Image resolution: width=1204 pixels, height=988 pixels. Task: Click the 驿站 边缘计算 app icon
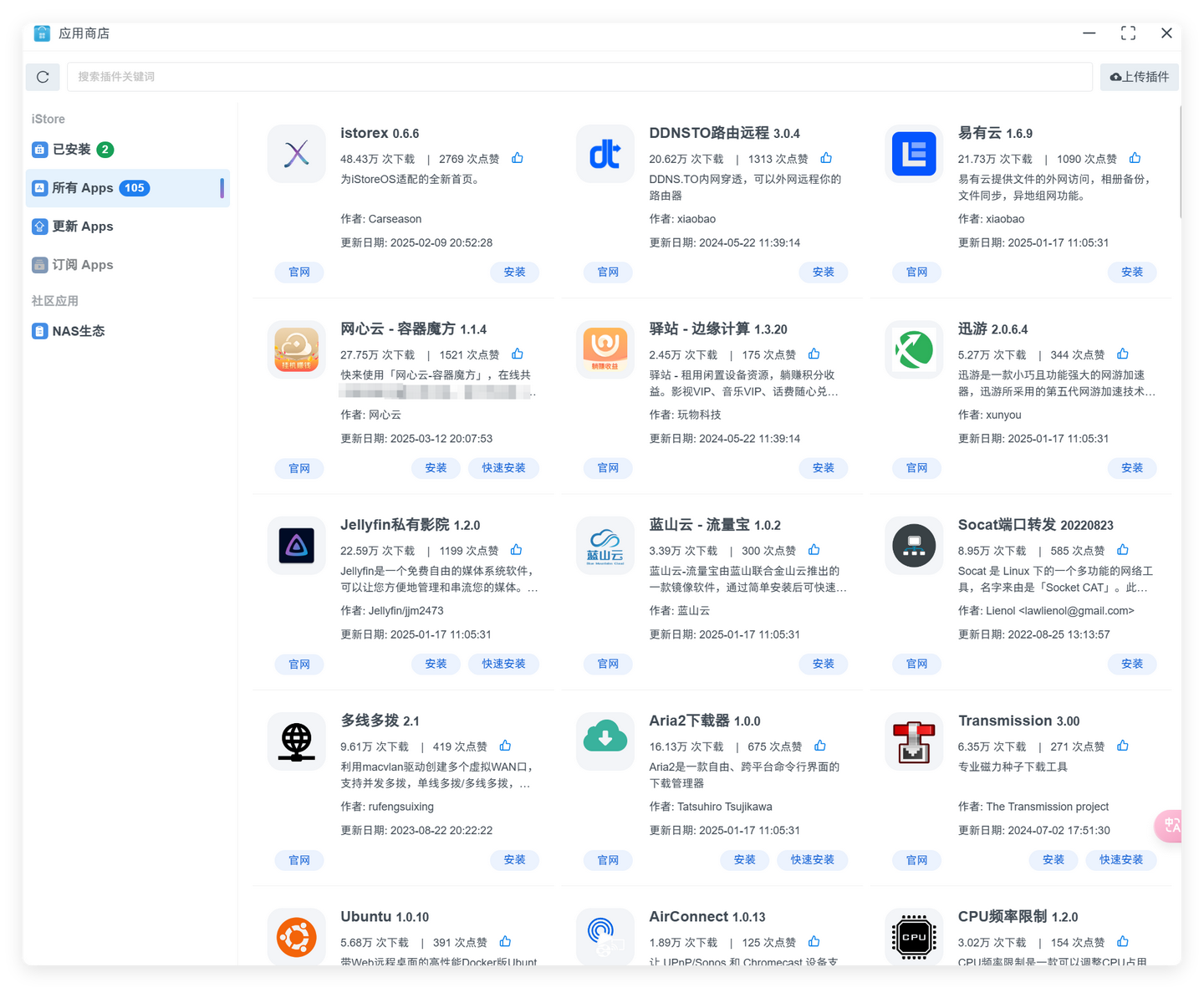(x=605, y=349)
